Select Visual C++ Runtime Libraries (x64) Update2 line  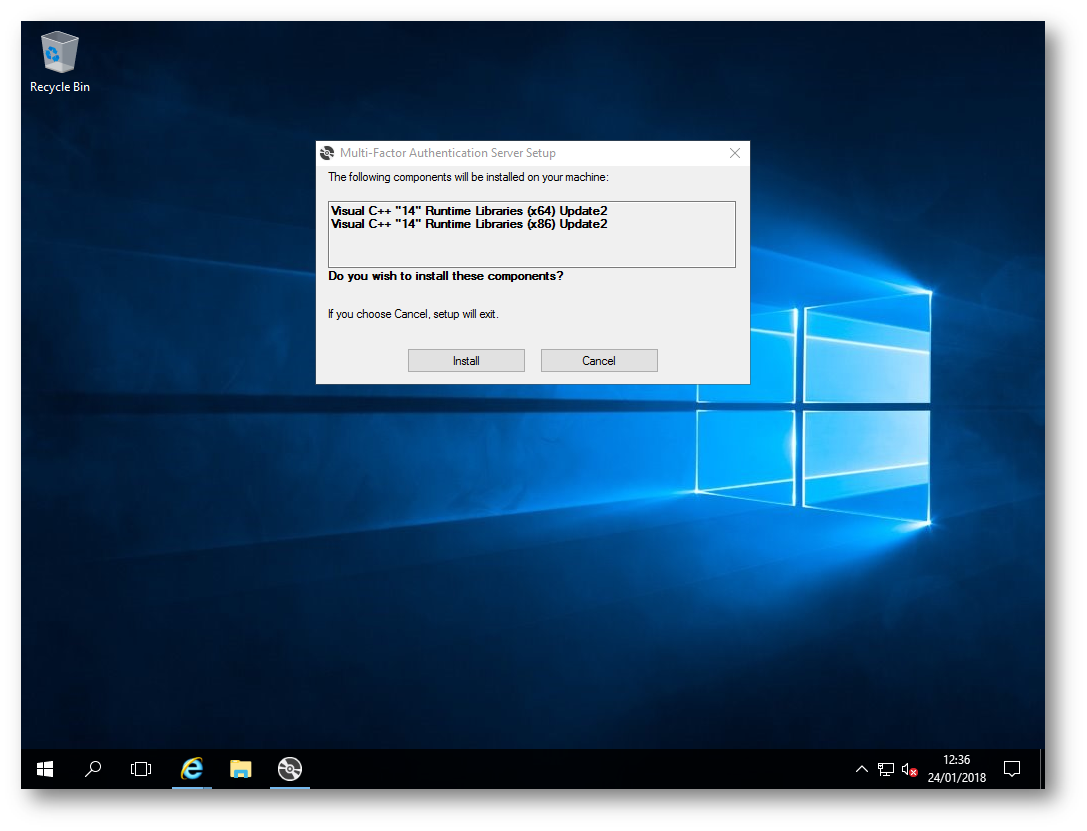pyautogui.click(x=469, y=211)
